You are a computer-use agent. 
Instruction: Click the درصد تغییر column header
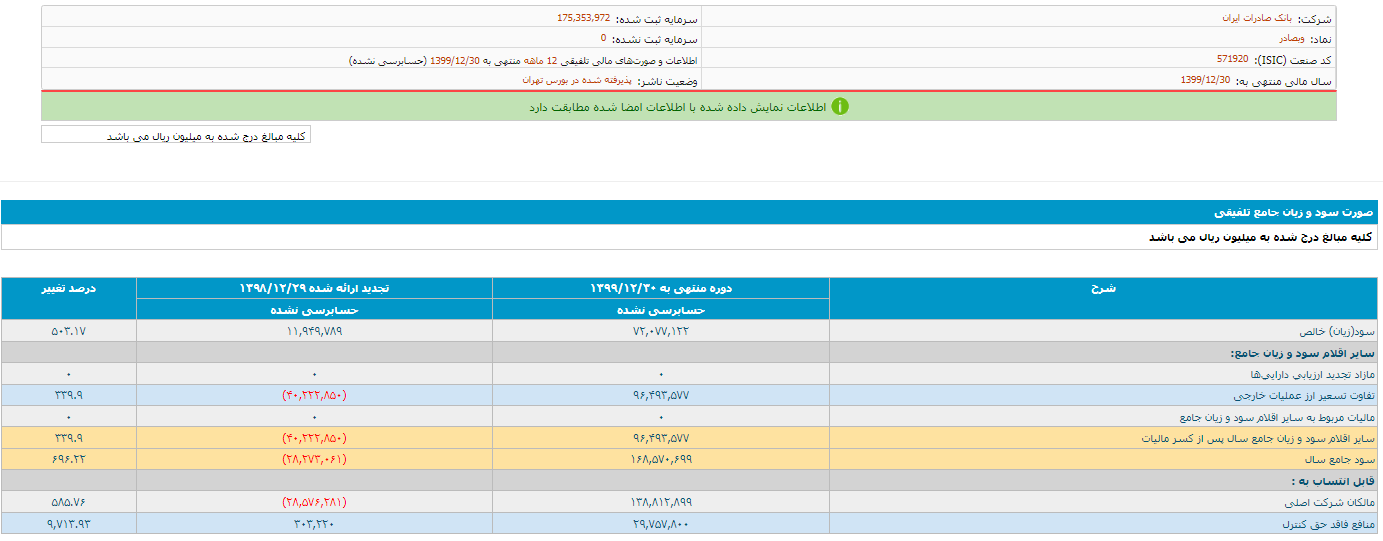(x=69, y=288)
